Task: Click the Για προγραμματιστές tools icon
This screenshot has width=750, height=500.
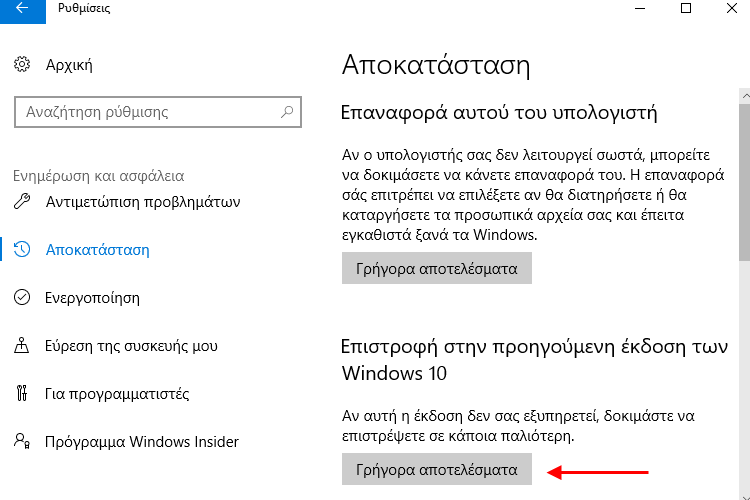Action: (x=22, y=393)
